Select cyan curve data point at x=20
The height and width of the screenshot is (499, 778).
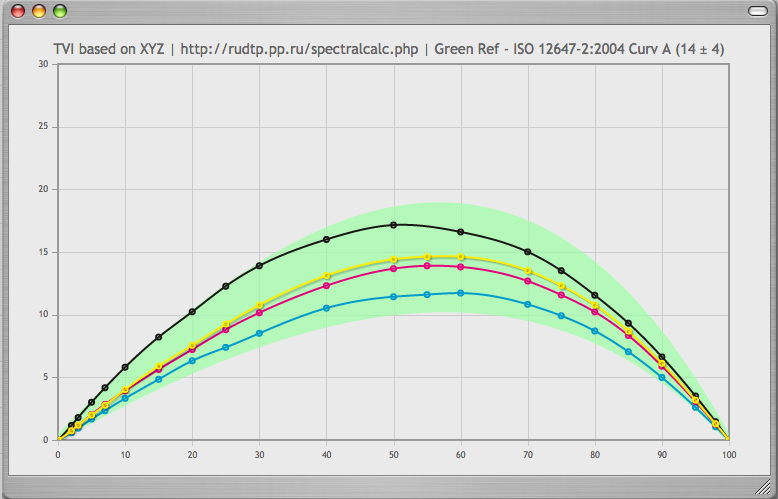192,361
